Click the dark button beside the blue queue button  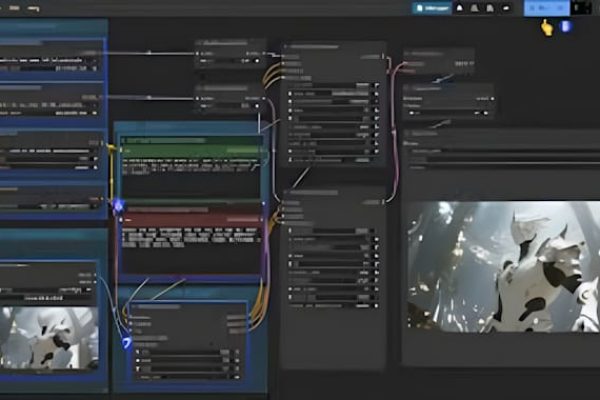pyautogui.click(x=580, y=8)
